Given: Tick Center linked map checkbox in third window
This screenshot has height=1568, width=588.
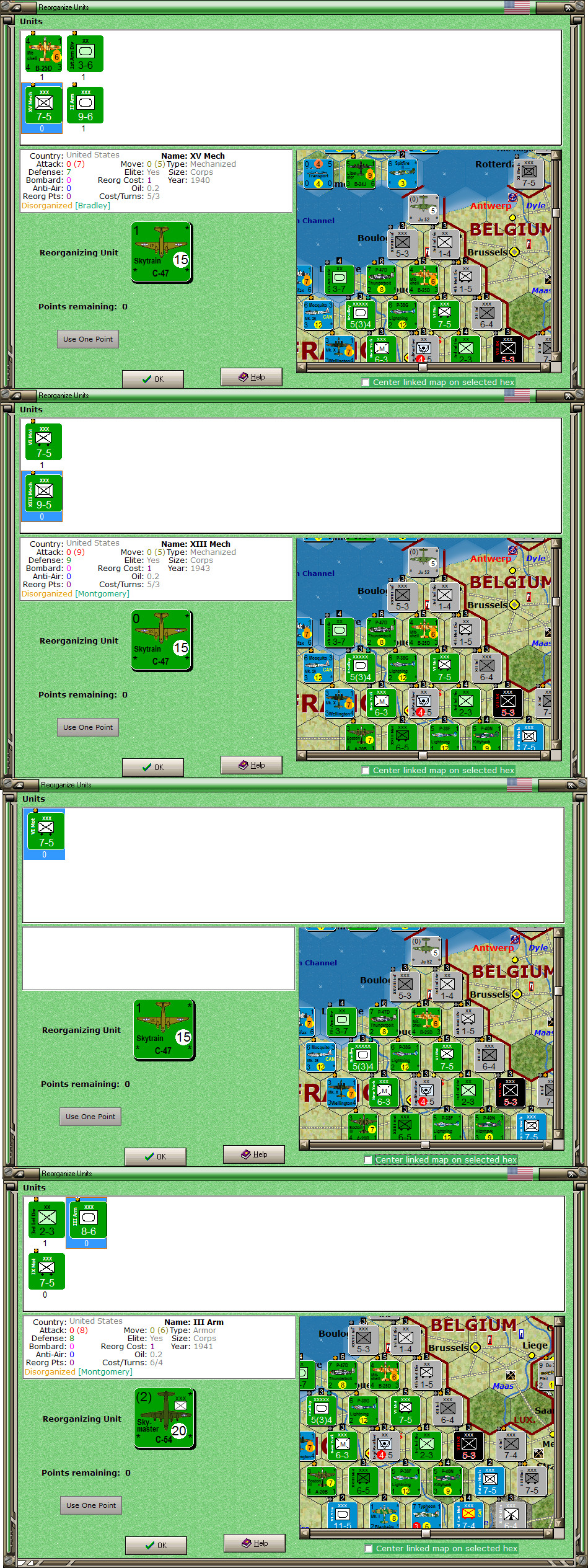Looking at the screenshot, I should click(368, 1159).
